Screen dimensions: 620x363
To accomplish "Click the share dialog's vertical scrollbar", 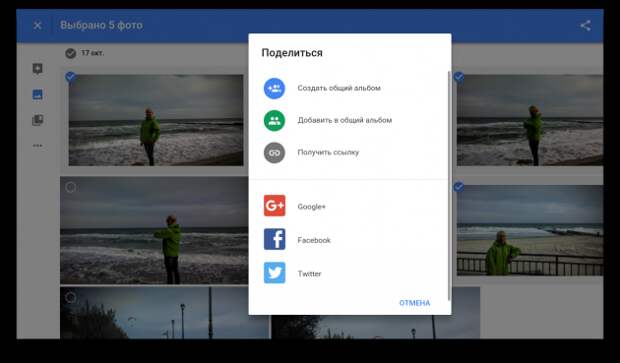I will [x=449, y=186].
